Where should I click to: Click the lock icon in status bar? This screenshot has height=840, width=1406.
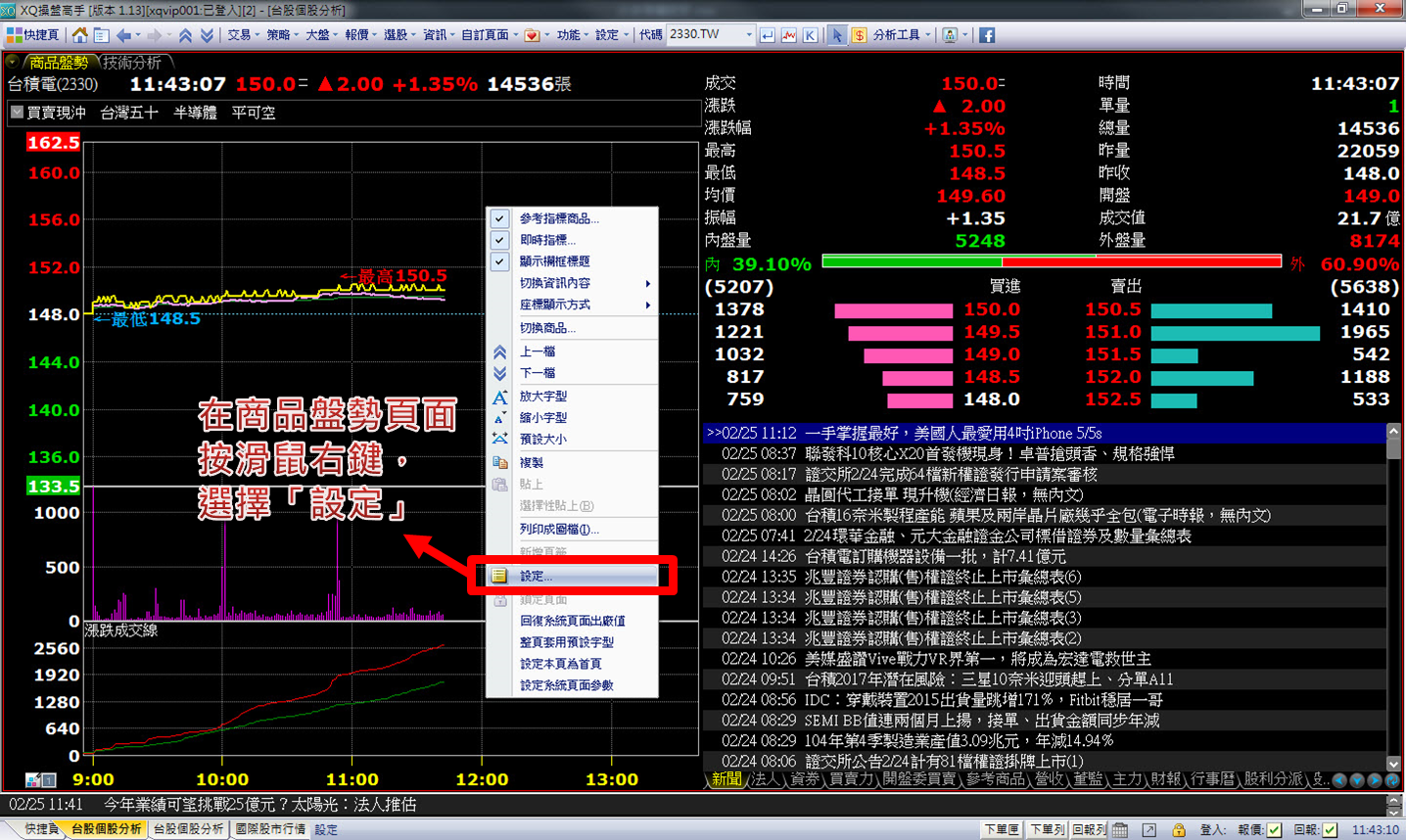coord(1179,829)
